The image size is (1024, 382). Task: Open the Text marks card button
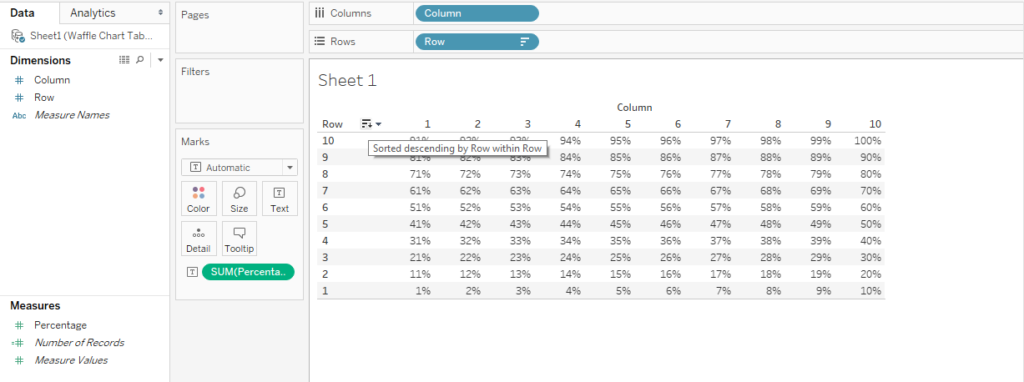[x=280, y=199]
